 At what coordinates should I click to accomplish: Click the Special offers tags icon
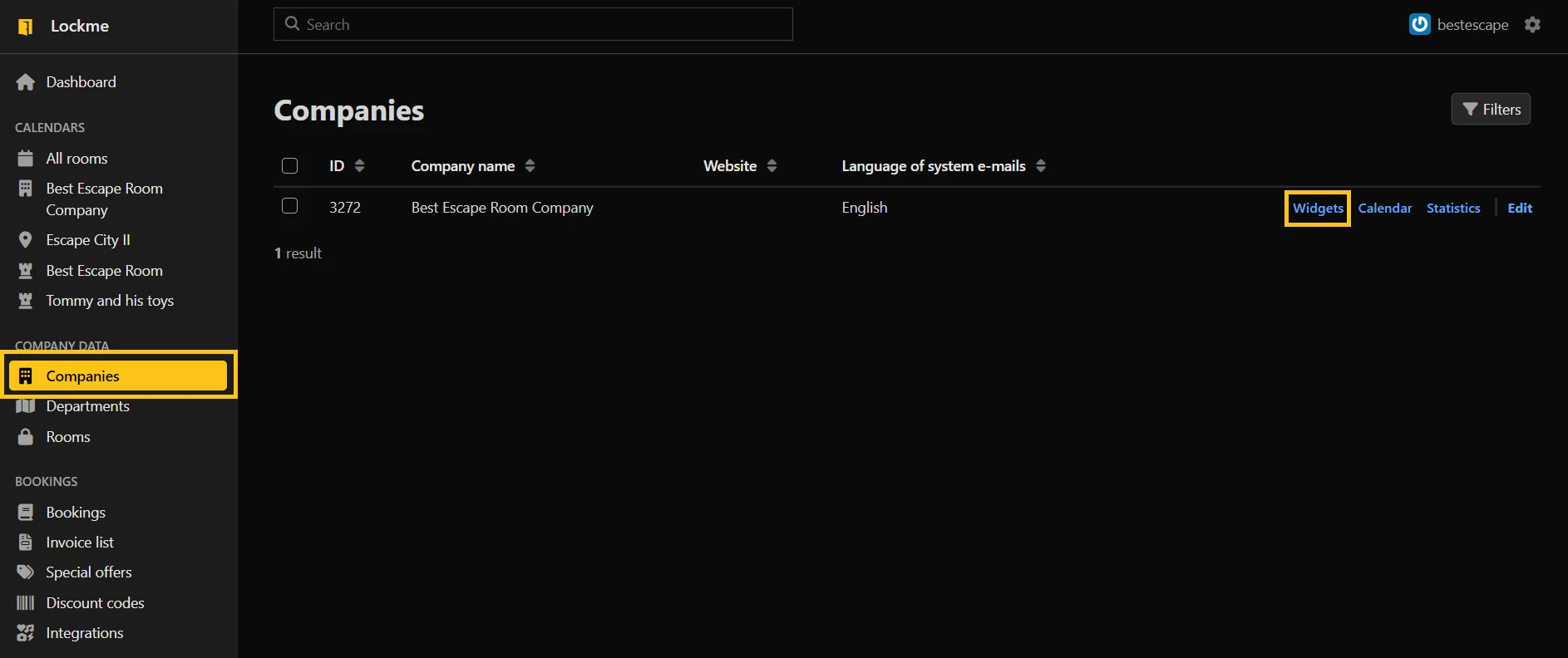26,572
